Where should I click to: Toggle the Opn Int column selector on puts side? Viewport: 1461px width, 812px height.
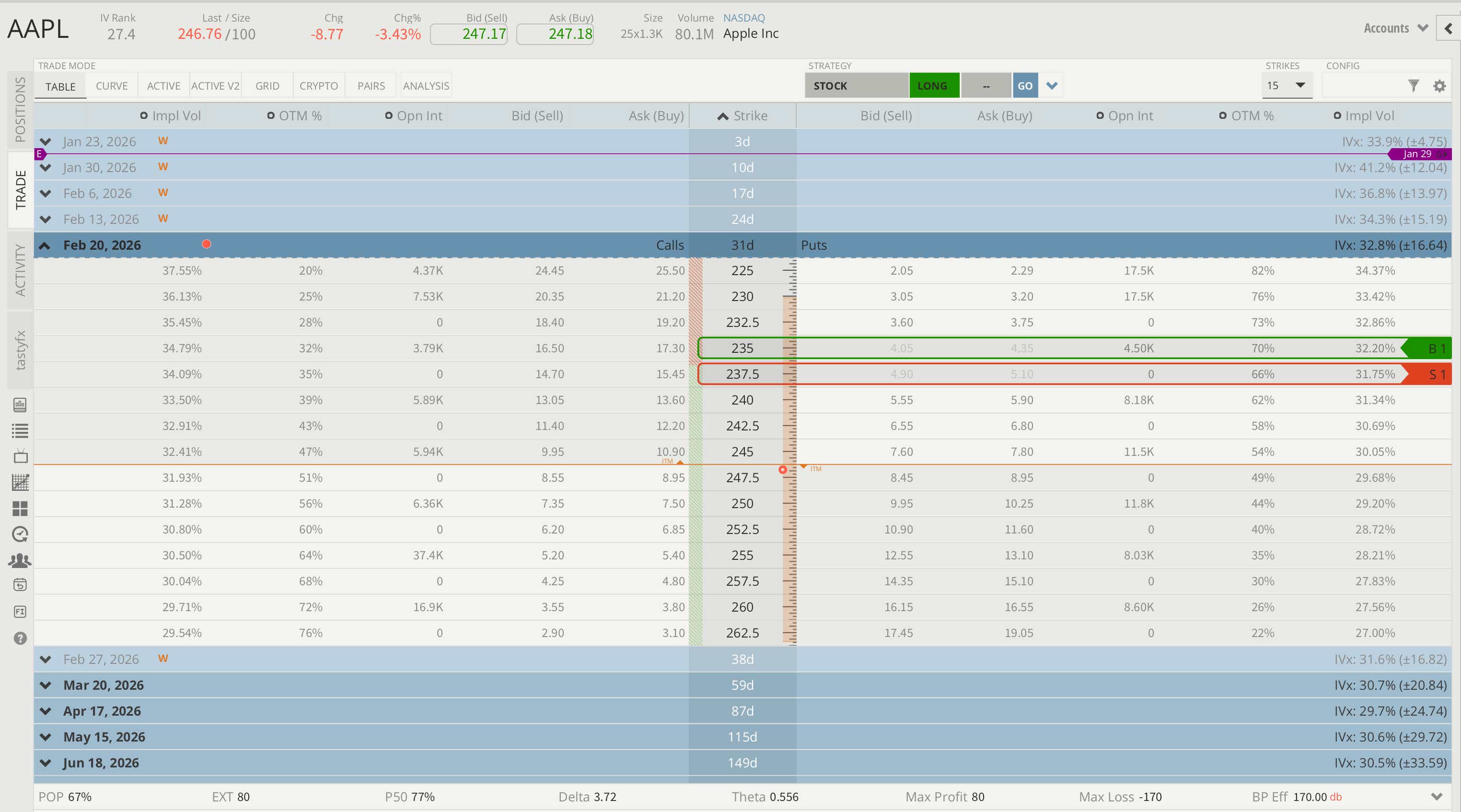(1100, 116)
